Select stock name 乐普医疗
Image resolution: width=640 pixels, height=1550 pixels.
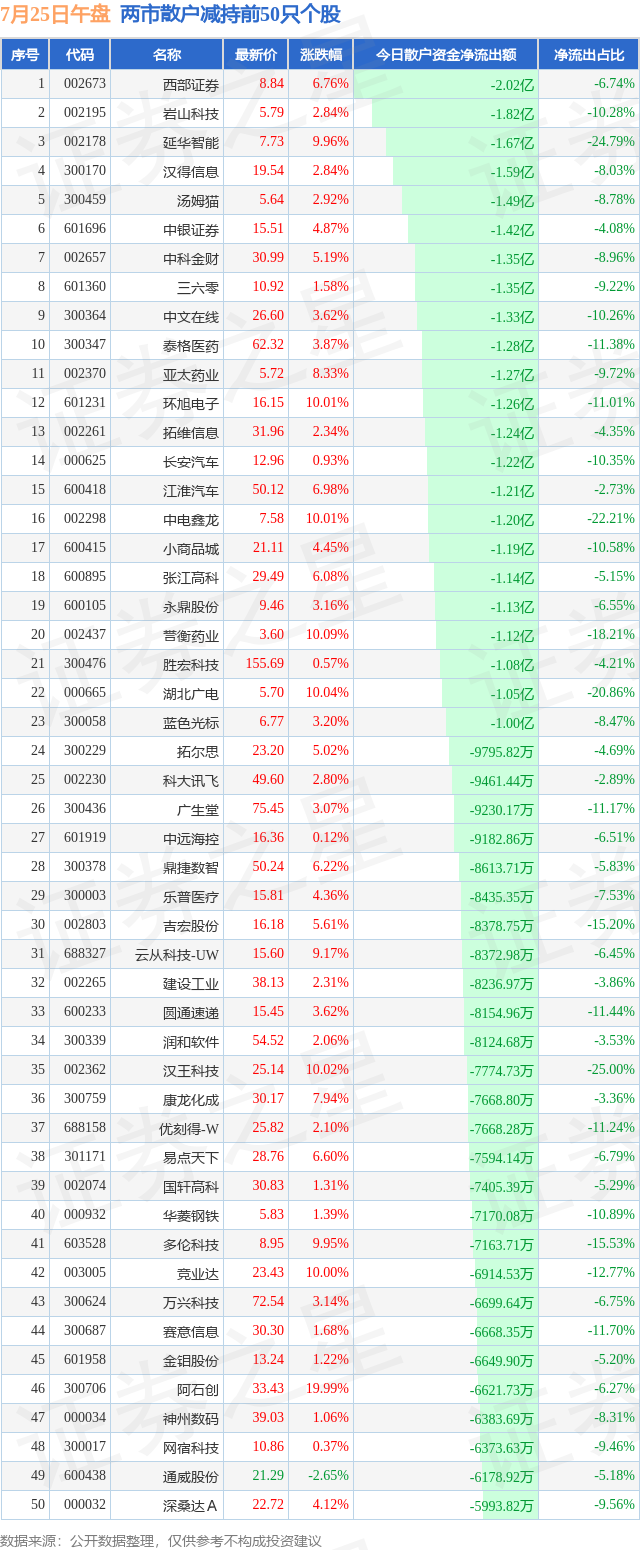click(191, 896)
